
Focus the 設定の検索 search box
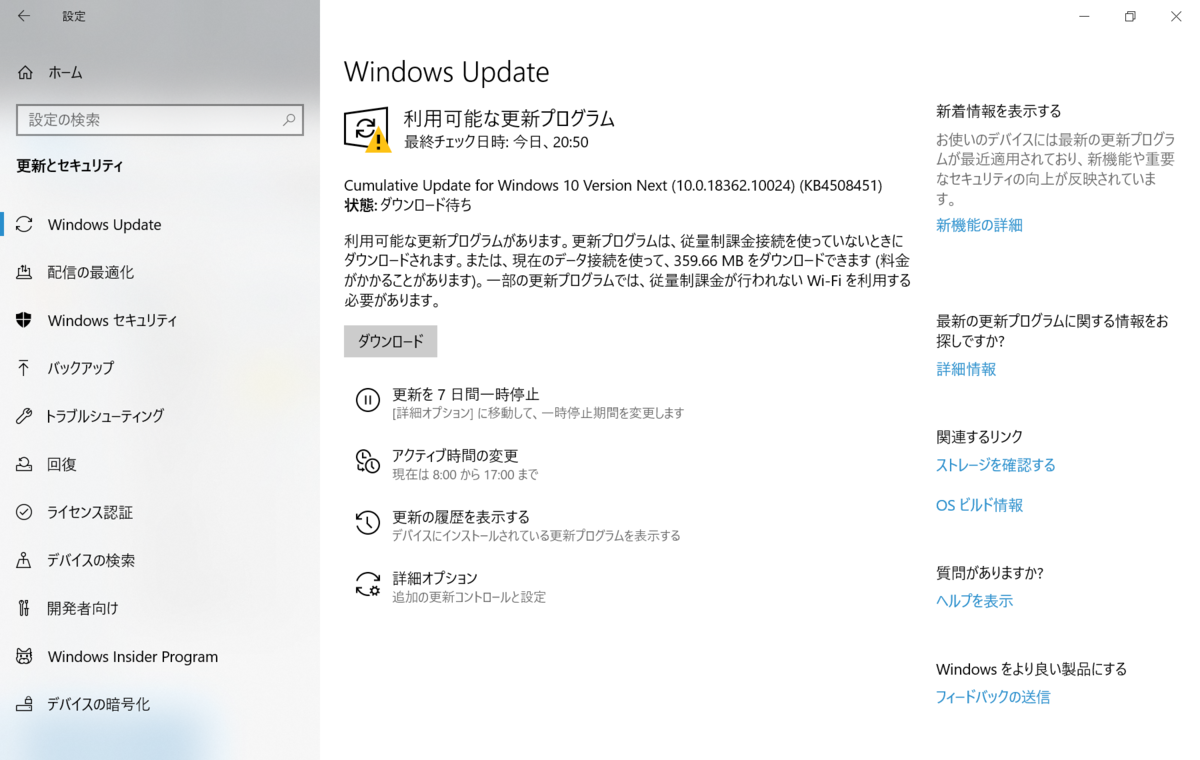coord(160,120)
